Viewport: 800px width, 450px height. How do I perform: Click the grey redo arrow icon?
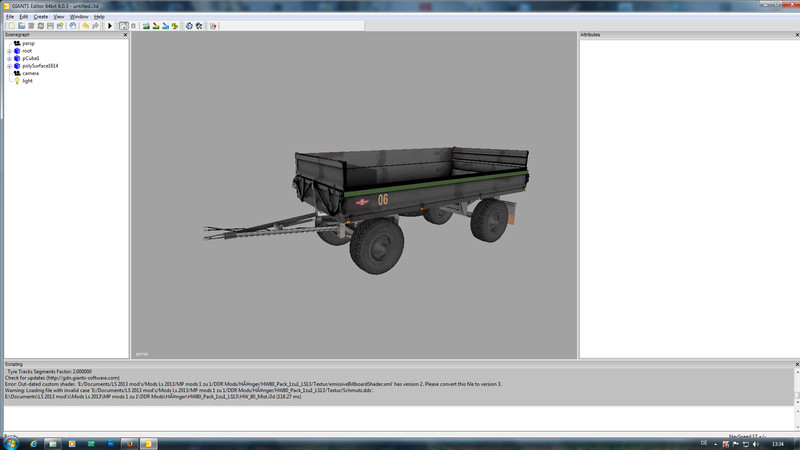point(95,26)
